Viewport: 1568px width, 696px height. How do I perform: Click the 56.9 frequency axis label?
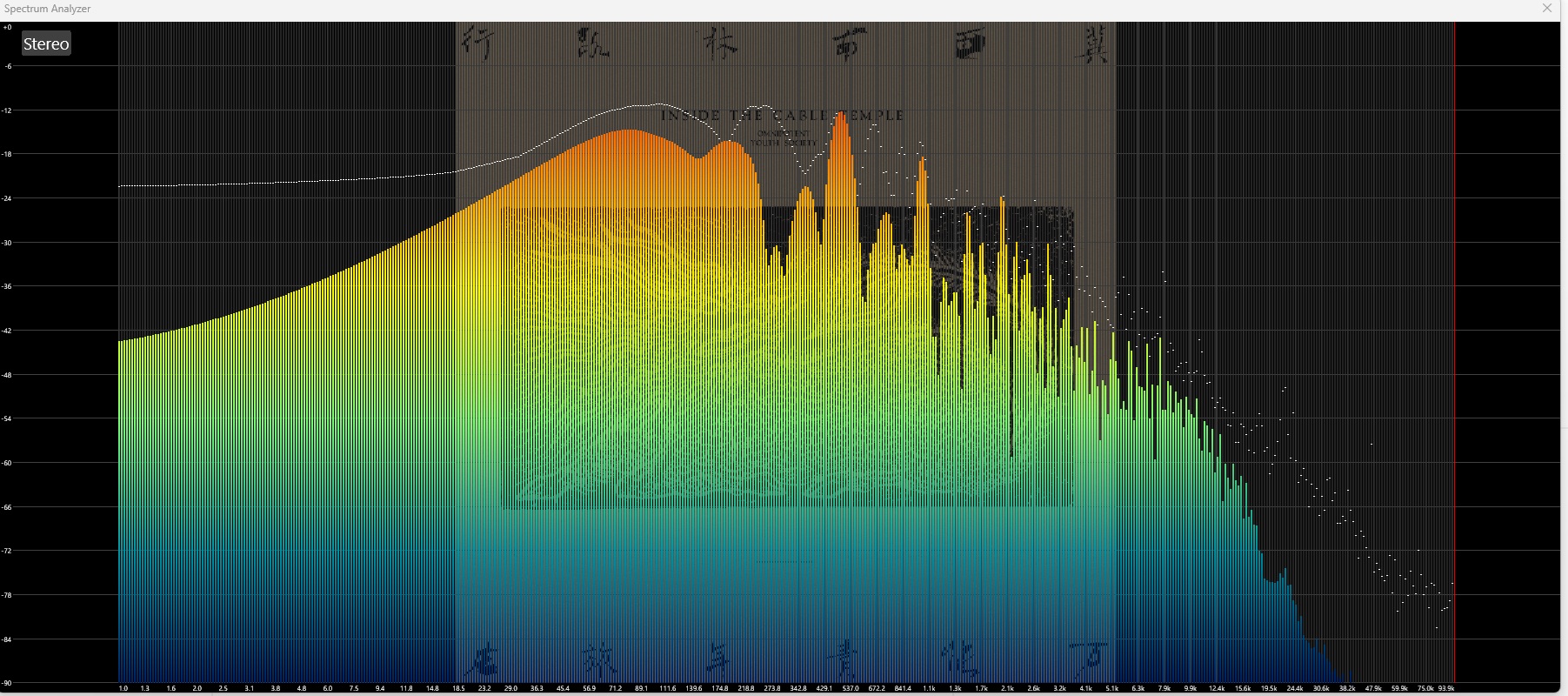pos(589,688)
